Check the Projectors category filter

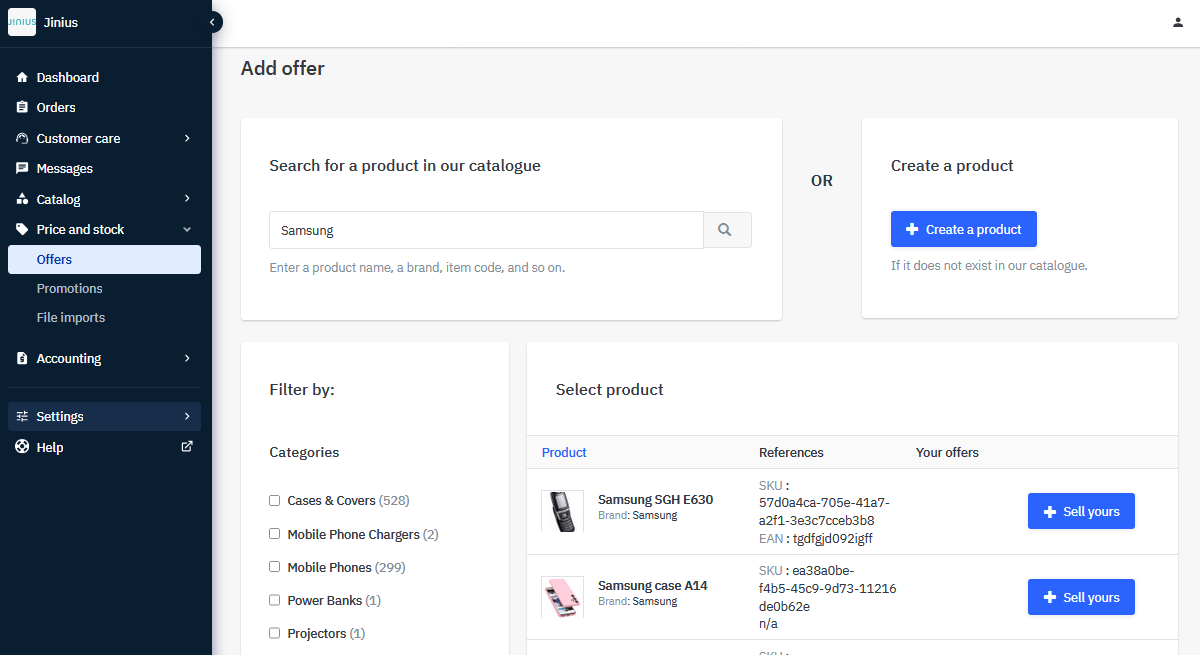pyautogui.click(x=274, y=632)
